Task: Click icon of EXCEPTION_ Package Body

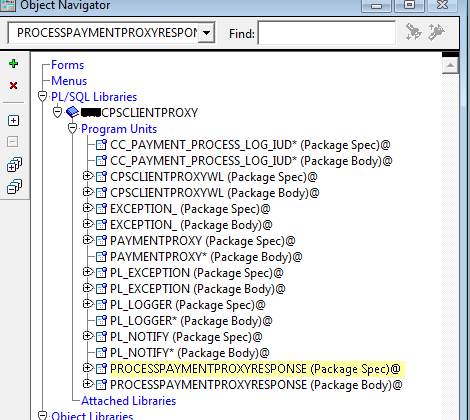Action: click(x=101, y=225)
